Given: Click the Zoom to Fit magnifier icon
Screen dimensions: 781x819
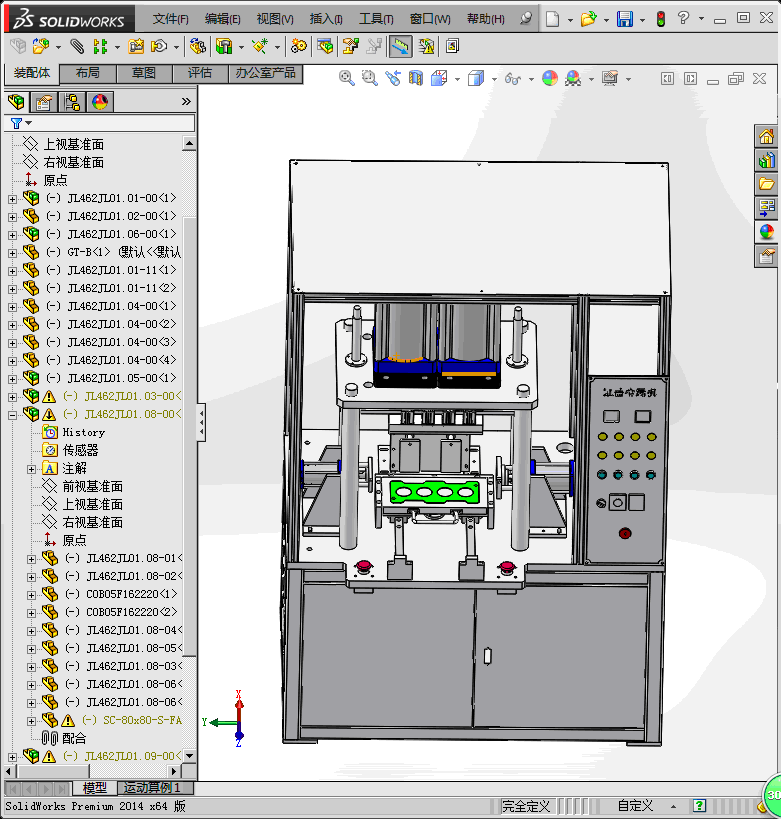Looking at the screenshot, I should [347, 78].
